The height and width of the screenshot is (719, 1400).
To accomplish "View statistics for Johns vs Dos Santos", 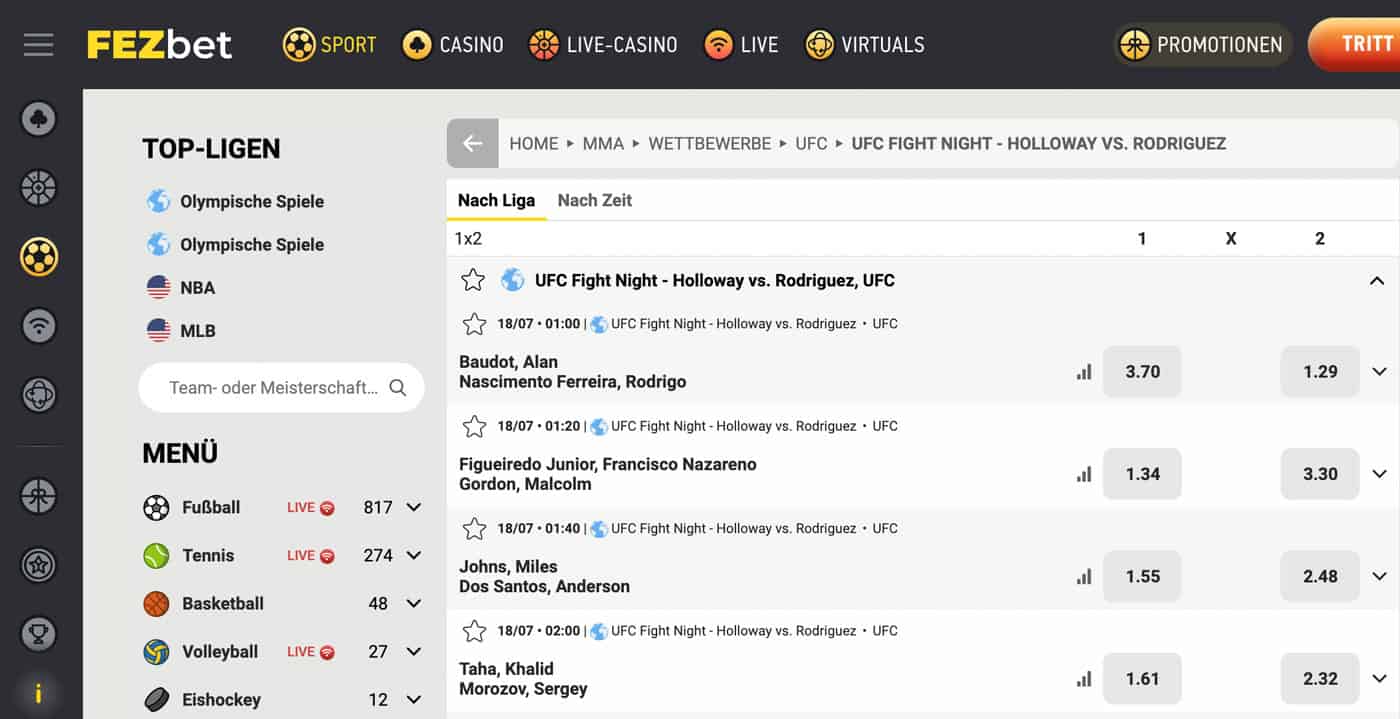I will point(1084,577).
